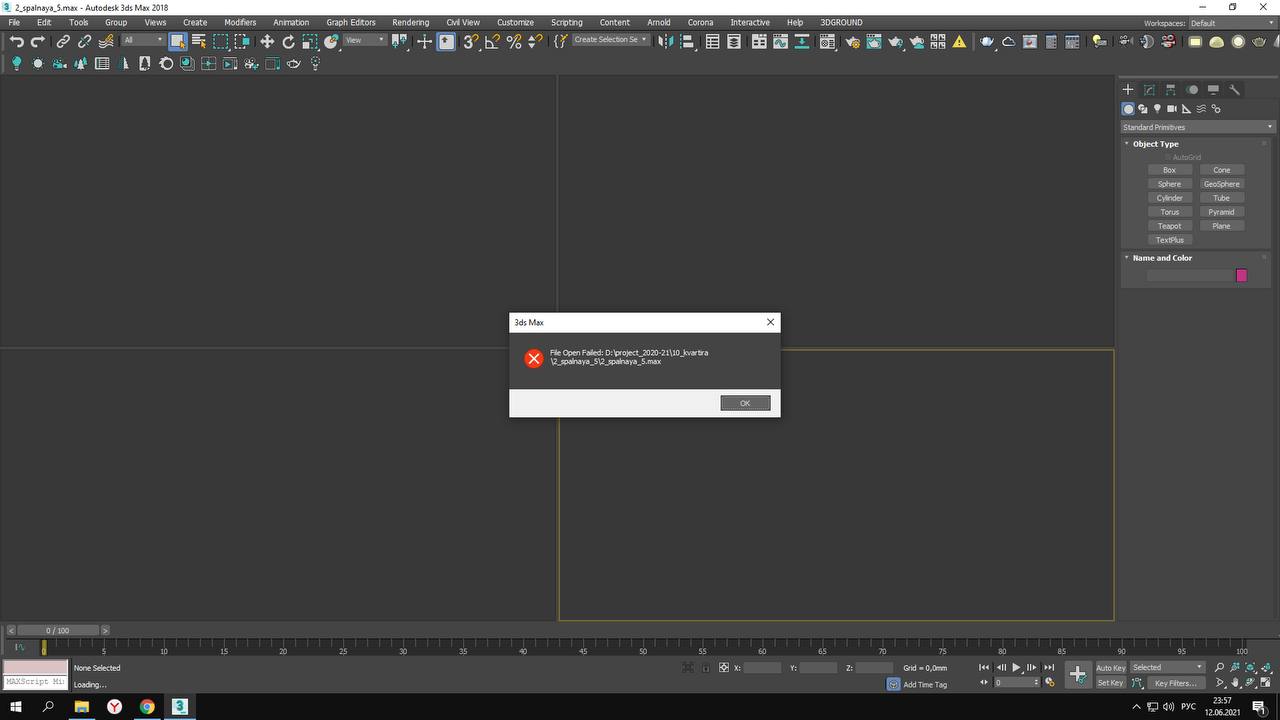Open the 3DGROUND menu

(841, 22)
